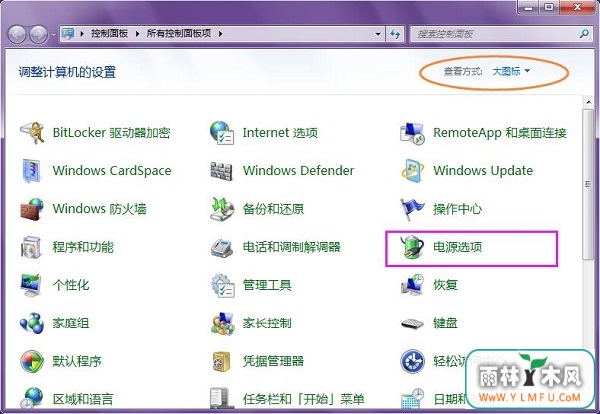Expand the chevron before 控制面板 breadcrumb
The width and height of the screenshot is (600, 414).
82,34
